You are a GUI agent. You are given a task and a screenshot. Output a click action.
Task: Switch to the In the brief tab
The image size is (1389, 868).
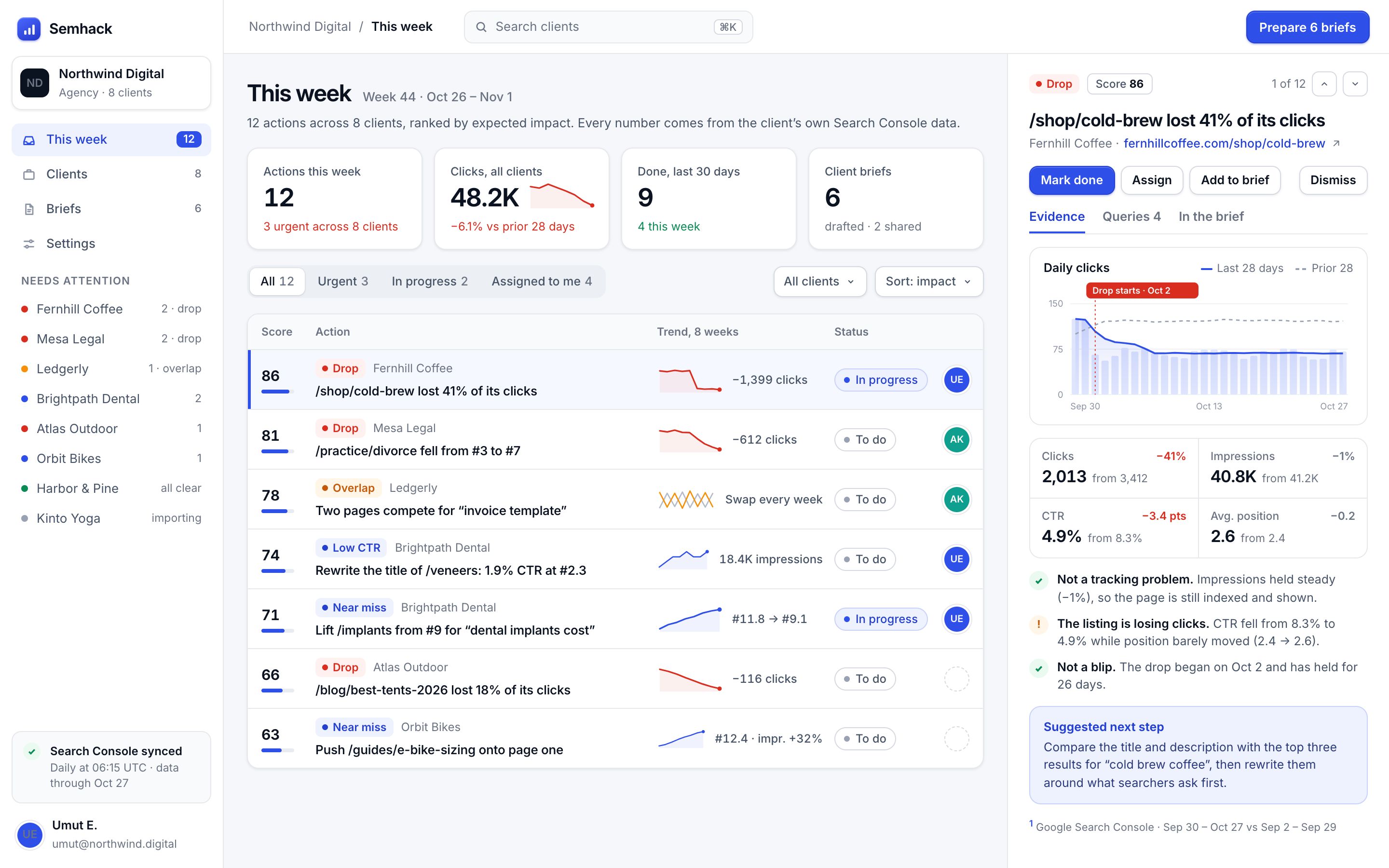click(x=1211, y=217)
